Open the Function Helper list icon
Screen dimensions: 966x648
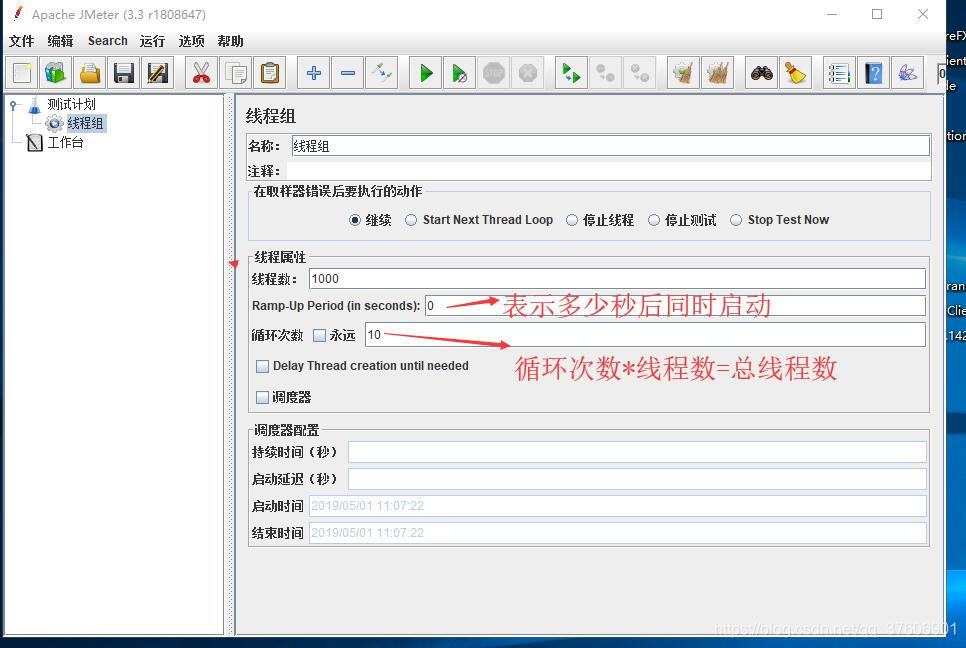[x=839, y=73]
